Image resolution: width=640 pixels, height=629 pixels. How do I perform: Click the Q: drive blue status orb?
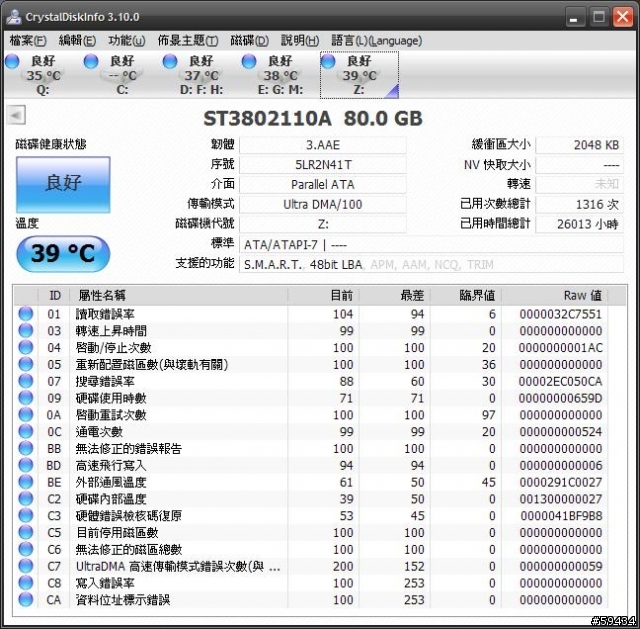point(12,61)
